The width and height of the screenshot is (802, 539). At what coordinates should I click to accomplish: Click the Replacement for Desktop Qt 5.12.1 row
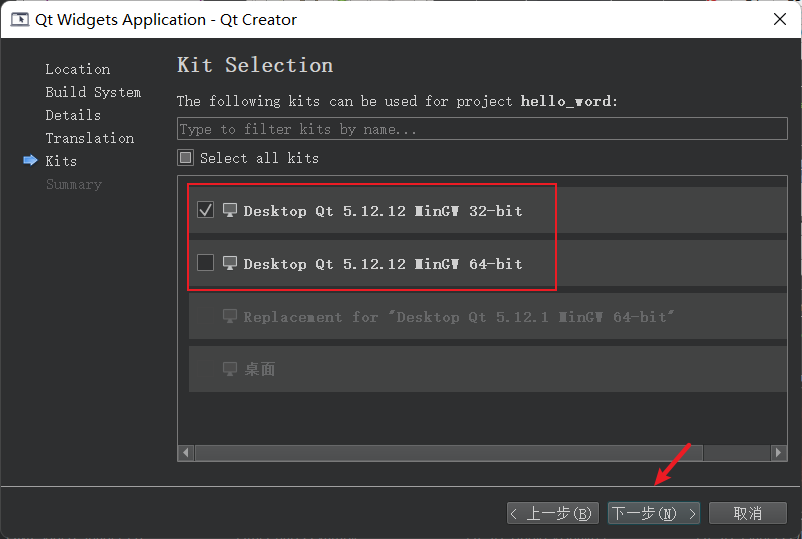(x=488, y=316)
